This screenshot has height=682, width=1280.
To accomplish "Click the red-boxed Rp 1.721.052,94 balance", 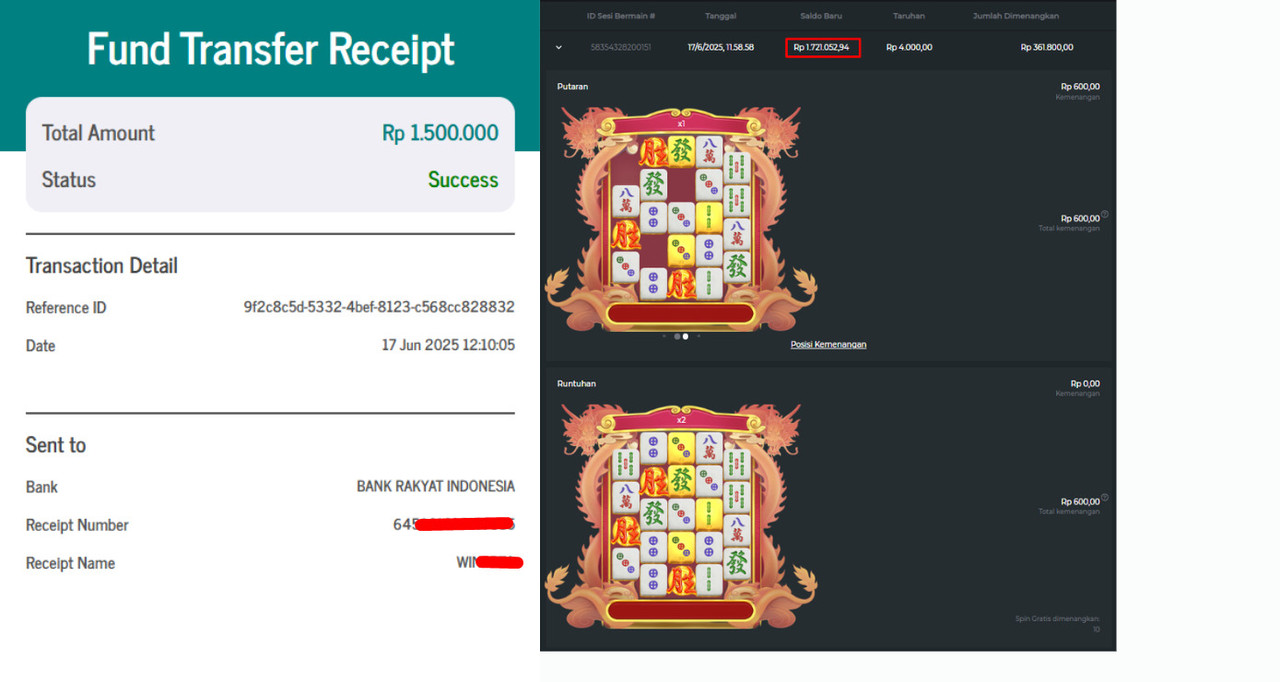I will click(x=822, y=47).
